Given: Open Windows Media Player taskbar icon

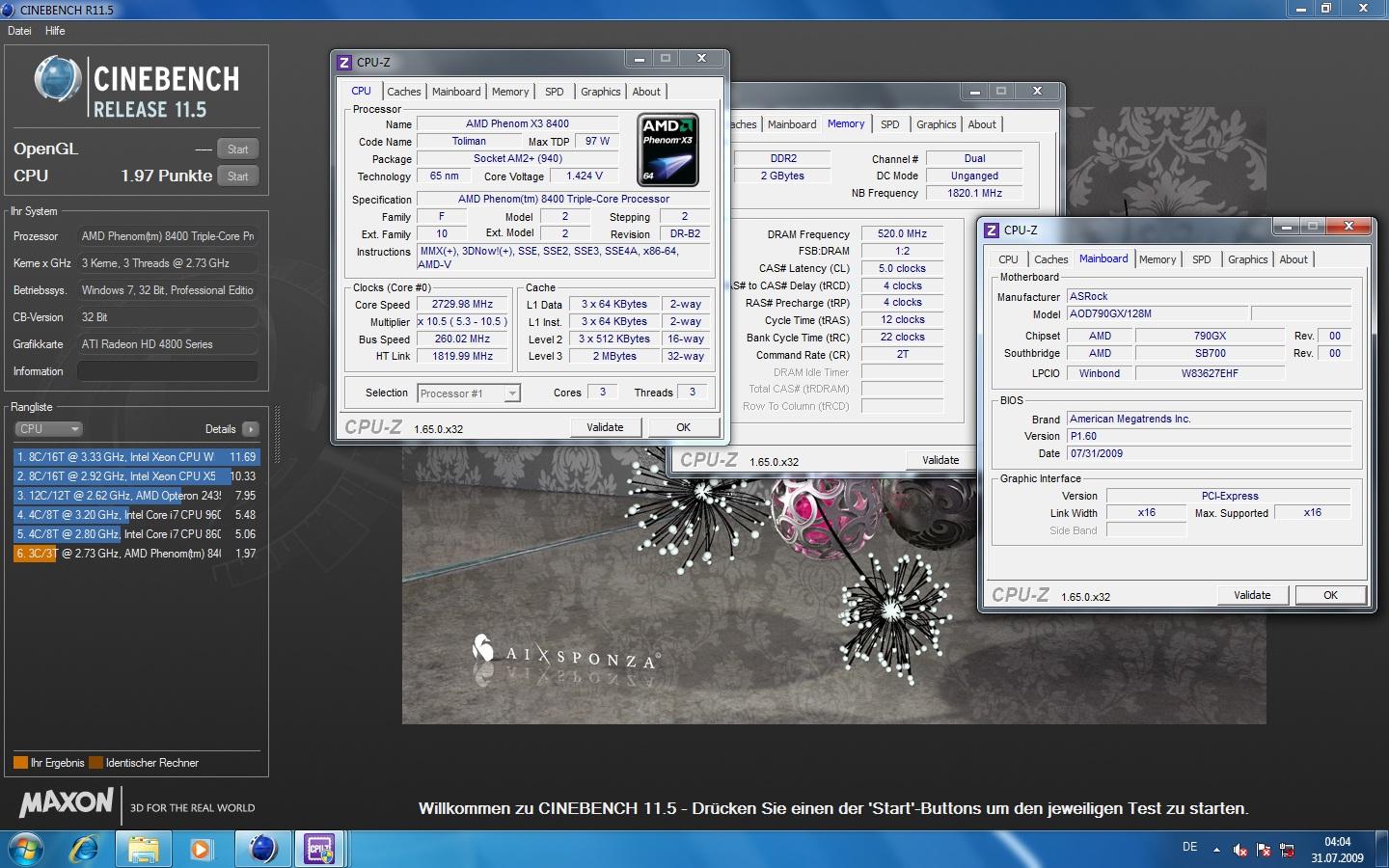Looking at the screenshot, I should (x=201, y=849).
